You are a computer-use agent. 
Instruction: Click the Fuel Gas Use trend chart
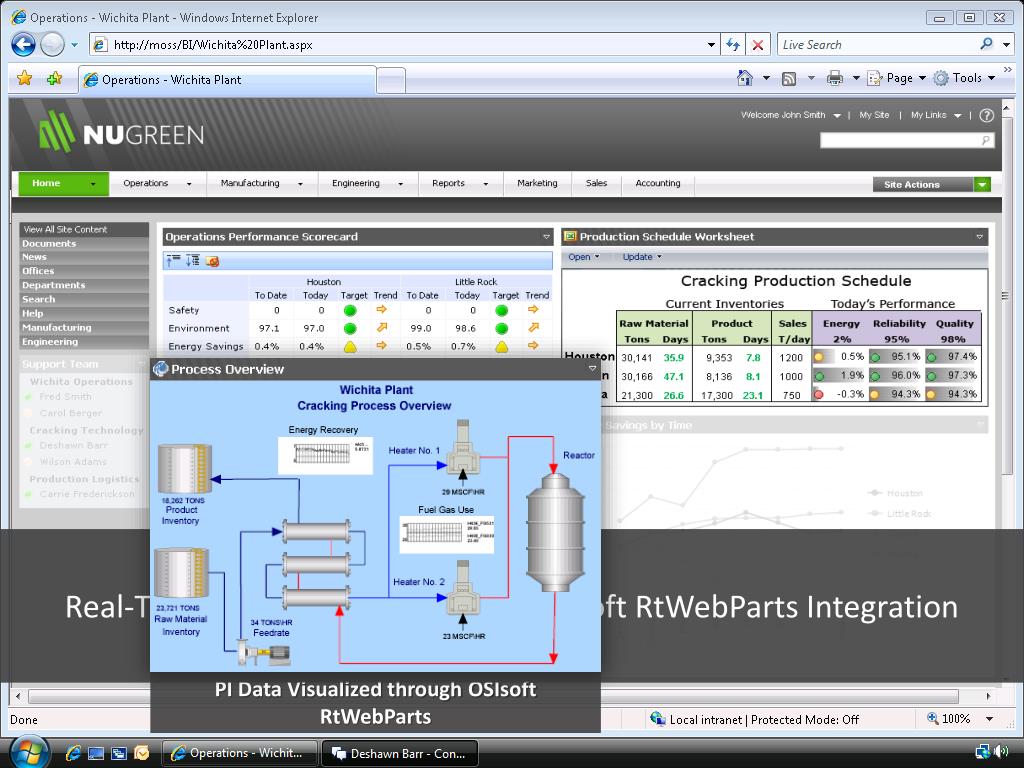coord(447,534)
